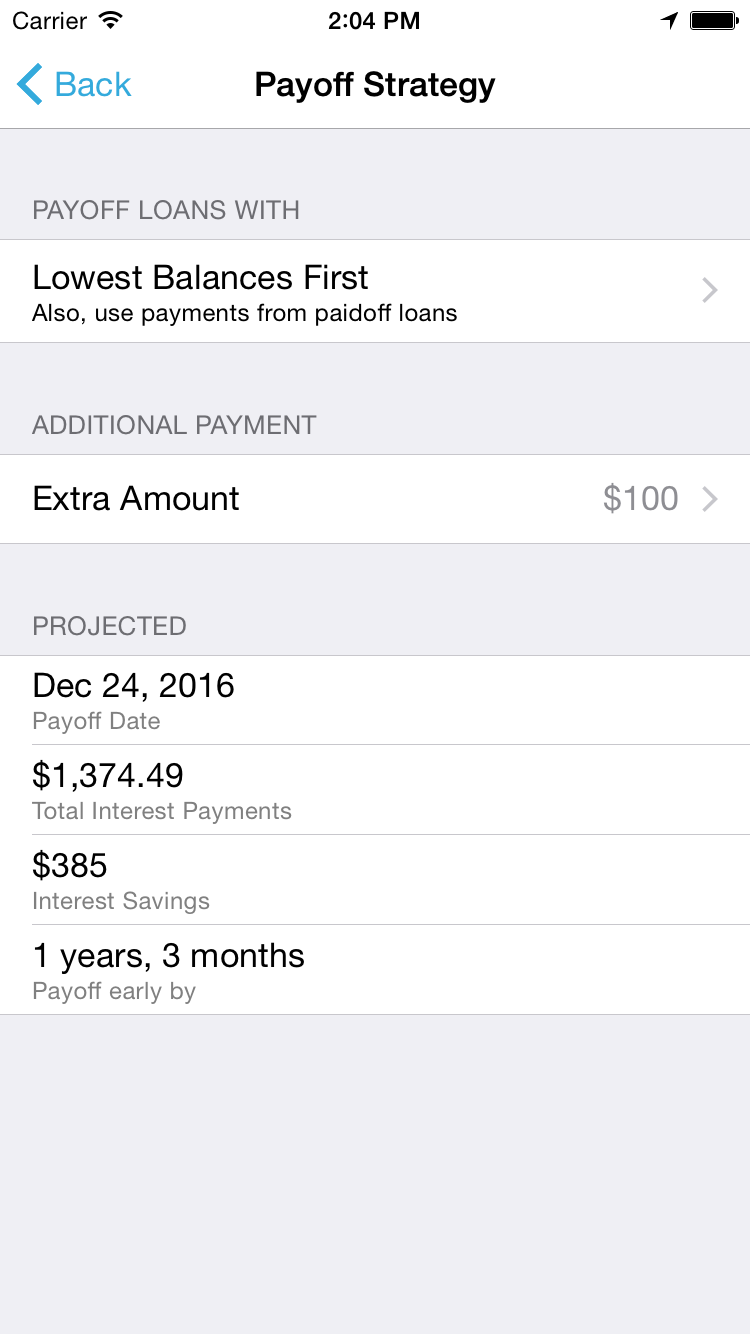Go back using the Back label
This screenshot has width=750, height=1334.
(93, 85)
